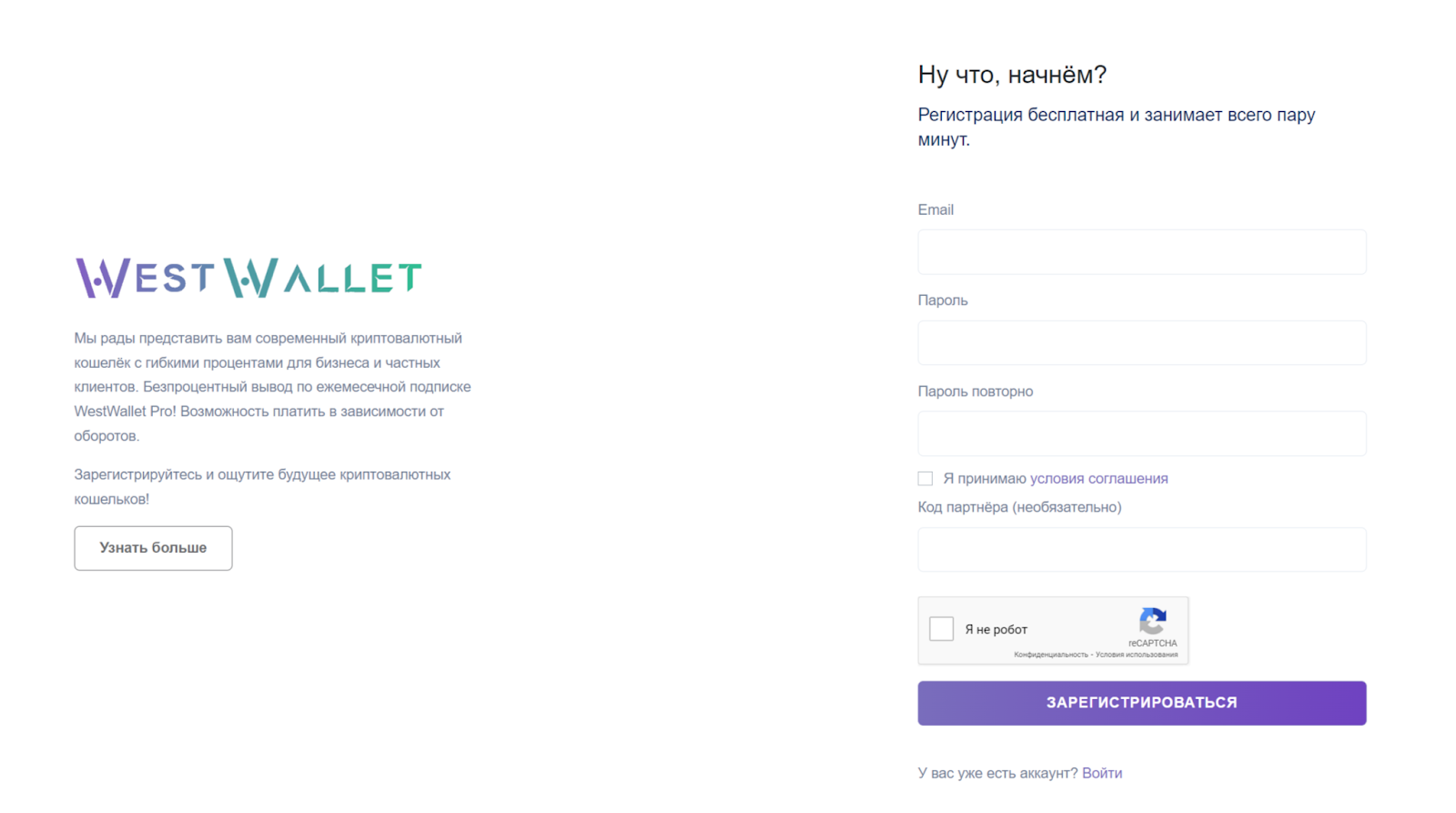The image size is (1456, 813).
Task: Open reCAPTCHA "Условия использования" link
Action: tap(1137, 655)
